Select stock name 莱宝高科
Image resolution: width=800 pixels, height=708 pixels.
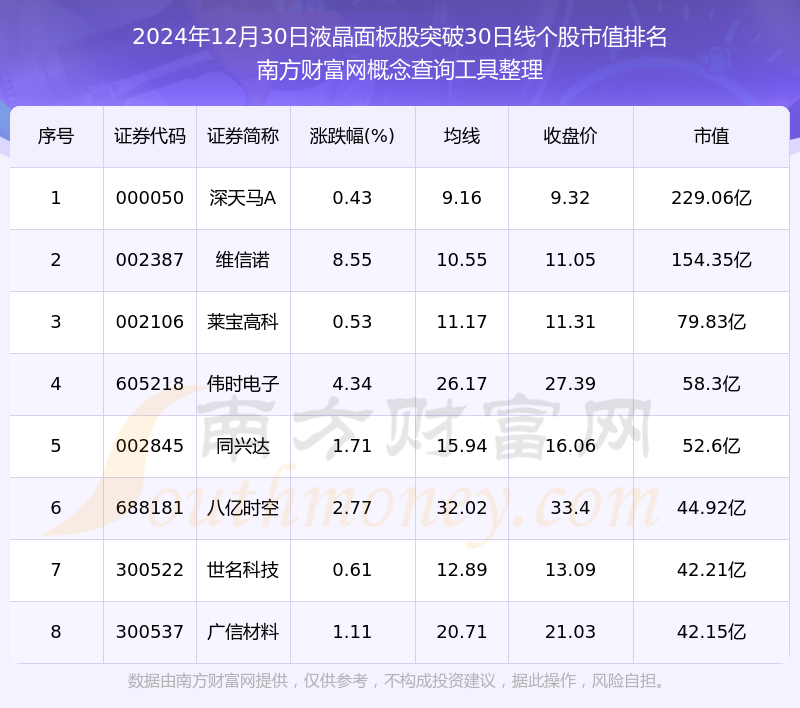pos(243,322)
